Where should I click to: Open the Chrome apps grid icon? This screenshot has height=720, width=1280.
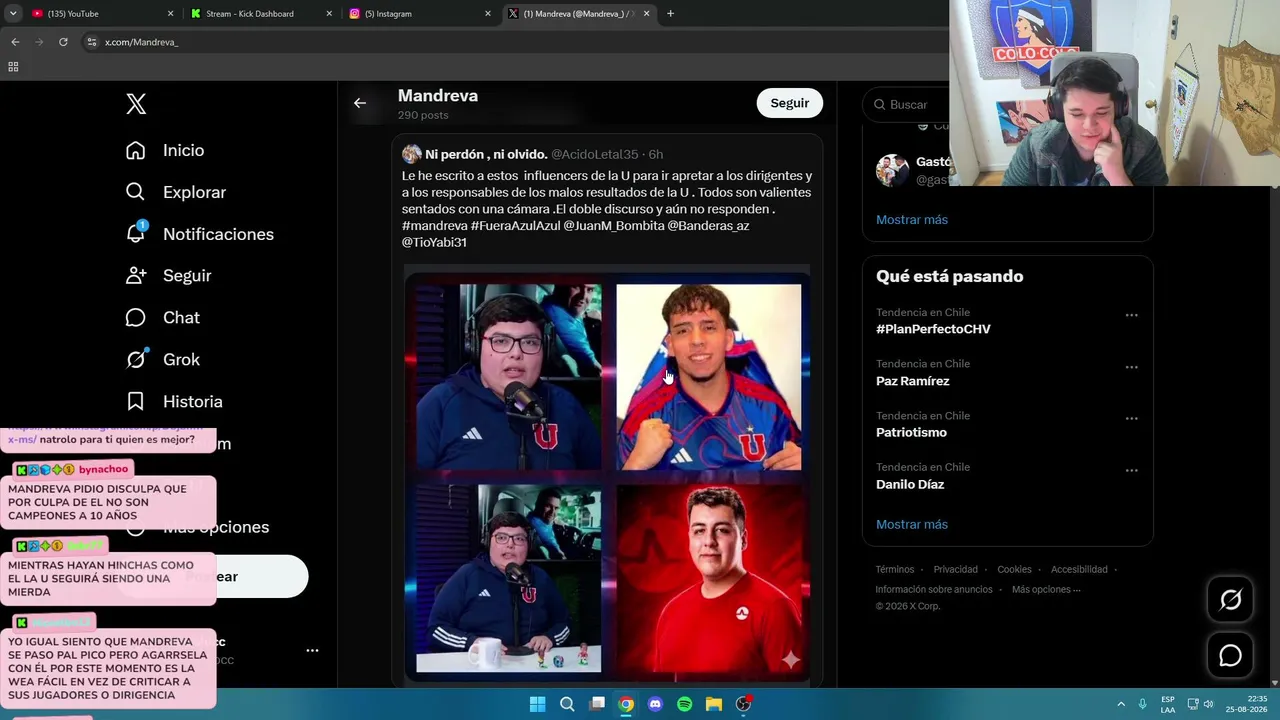pos(13,67)
